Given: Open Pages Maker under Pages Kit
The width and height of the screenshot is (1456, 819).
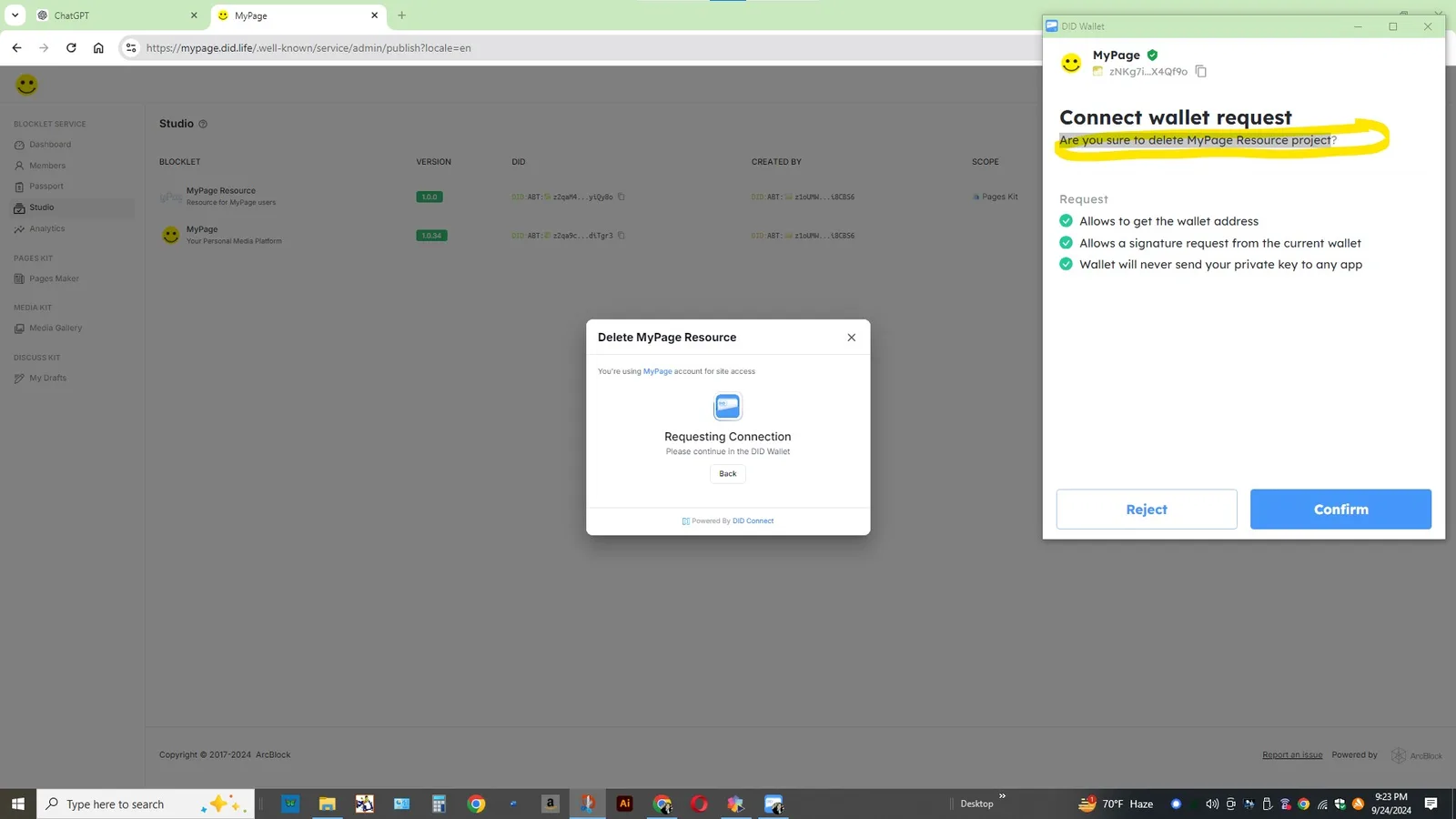Looking at the screenshot, I should (55, 278).
